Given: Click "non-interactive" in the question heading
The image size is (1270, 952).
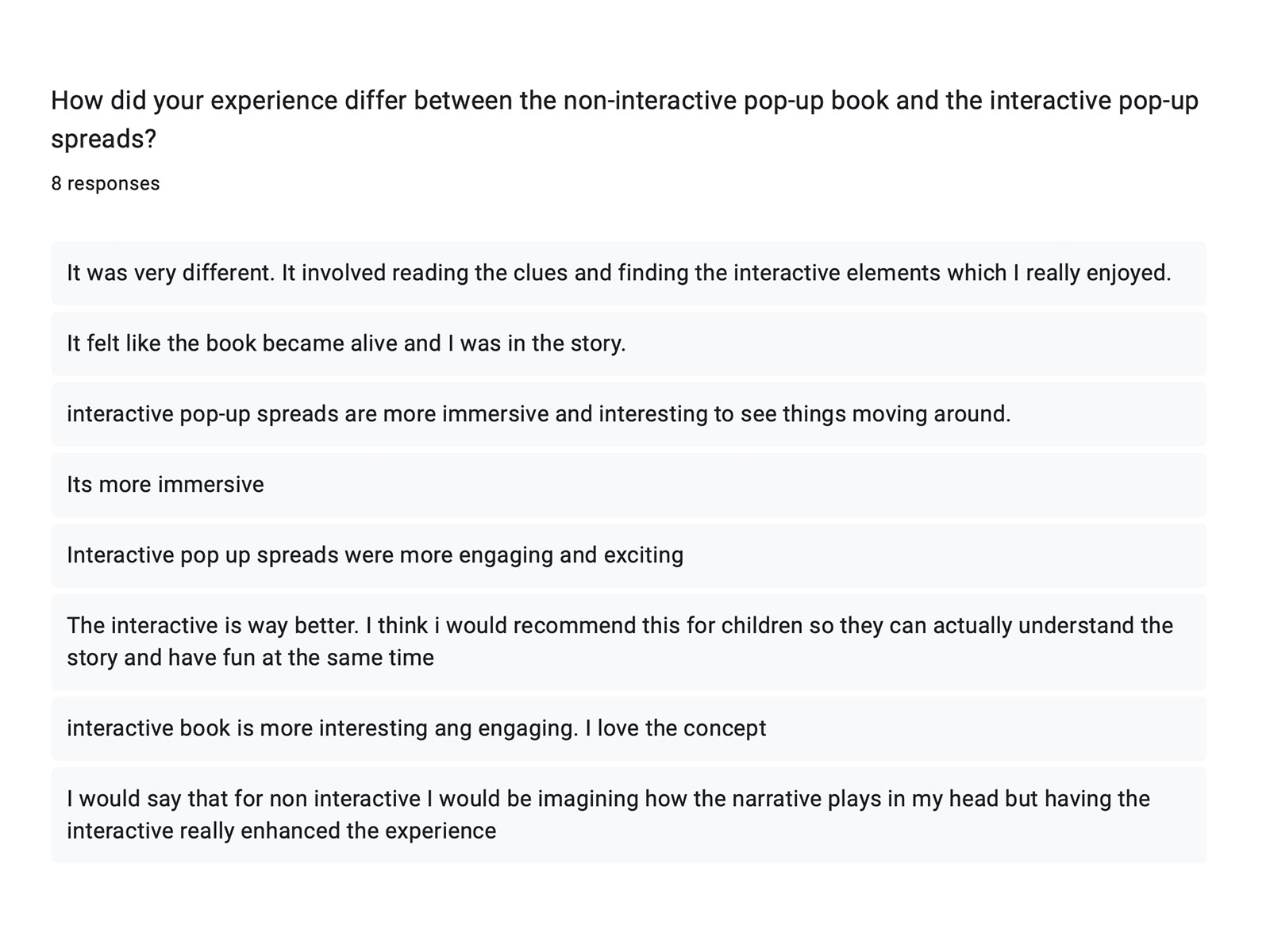Looking at the screenshot, I should pos(649,101).
